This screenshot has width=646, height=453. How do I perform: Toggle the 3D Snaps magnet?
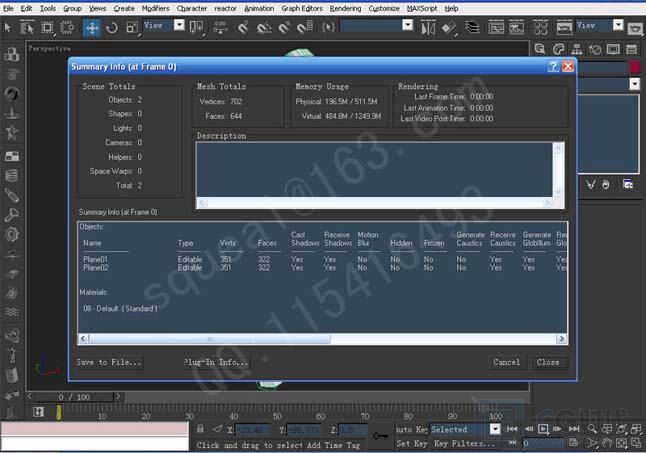[243, 28]
